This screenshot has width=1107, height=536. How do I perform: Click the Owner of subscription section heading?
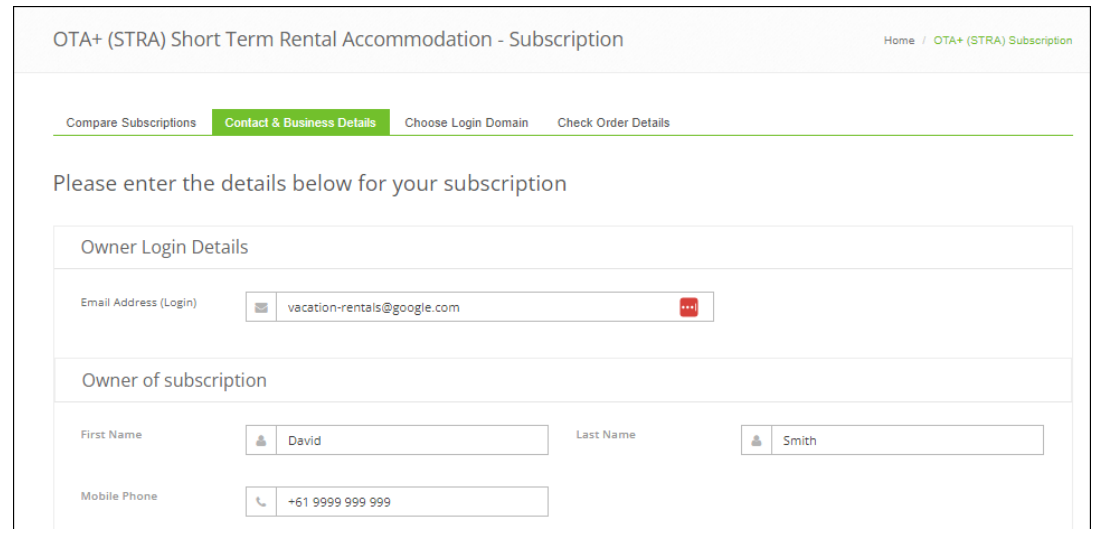(174, 380)
